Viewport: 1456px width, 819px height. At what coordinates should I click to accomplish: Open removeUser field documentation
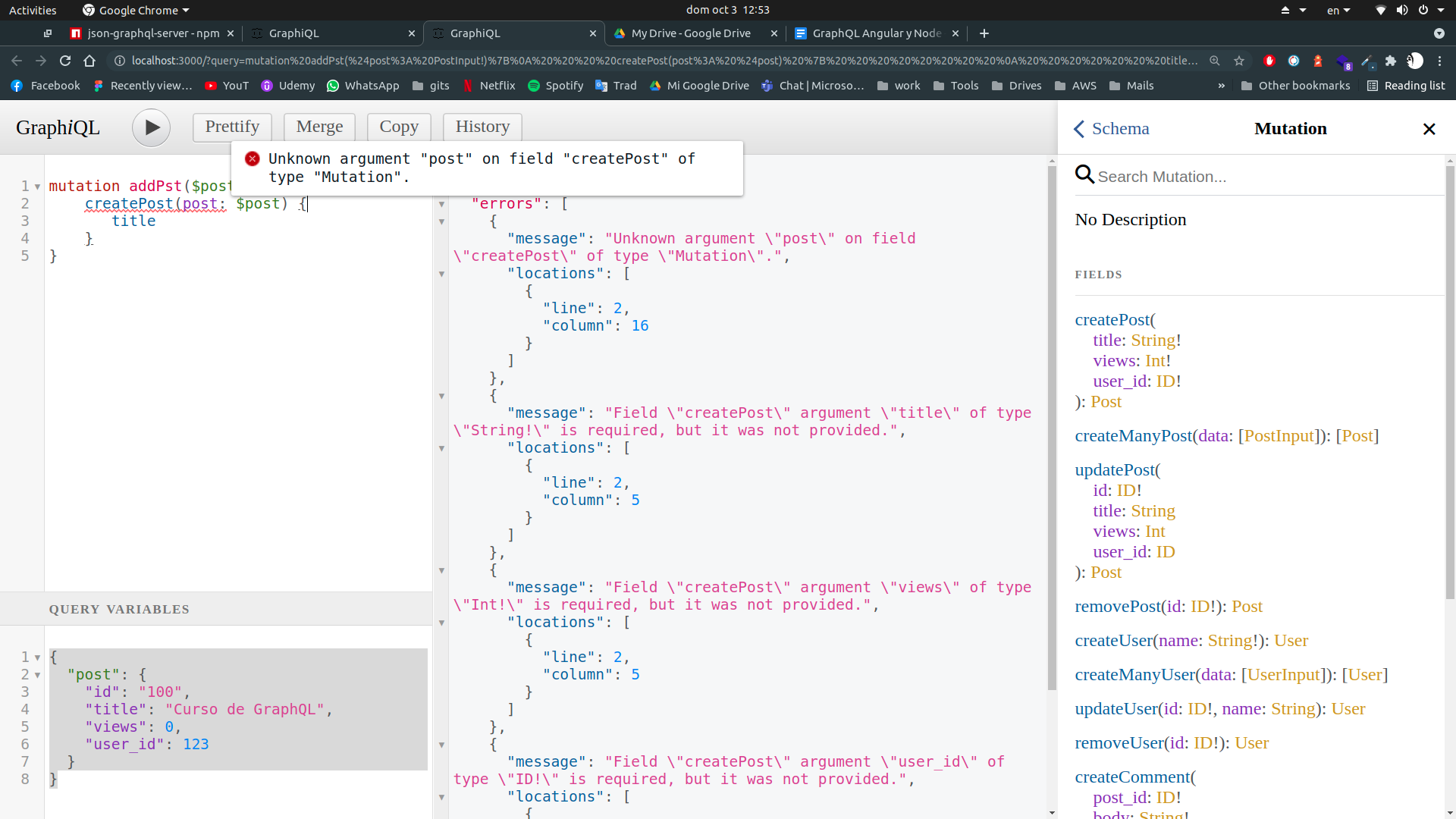pos(1119,743)
